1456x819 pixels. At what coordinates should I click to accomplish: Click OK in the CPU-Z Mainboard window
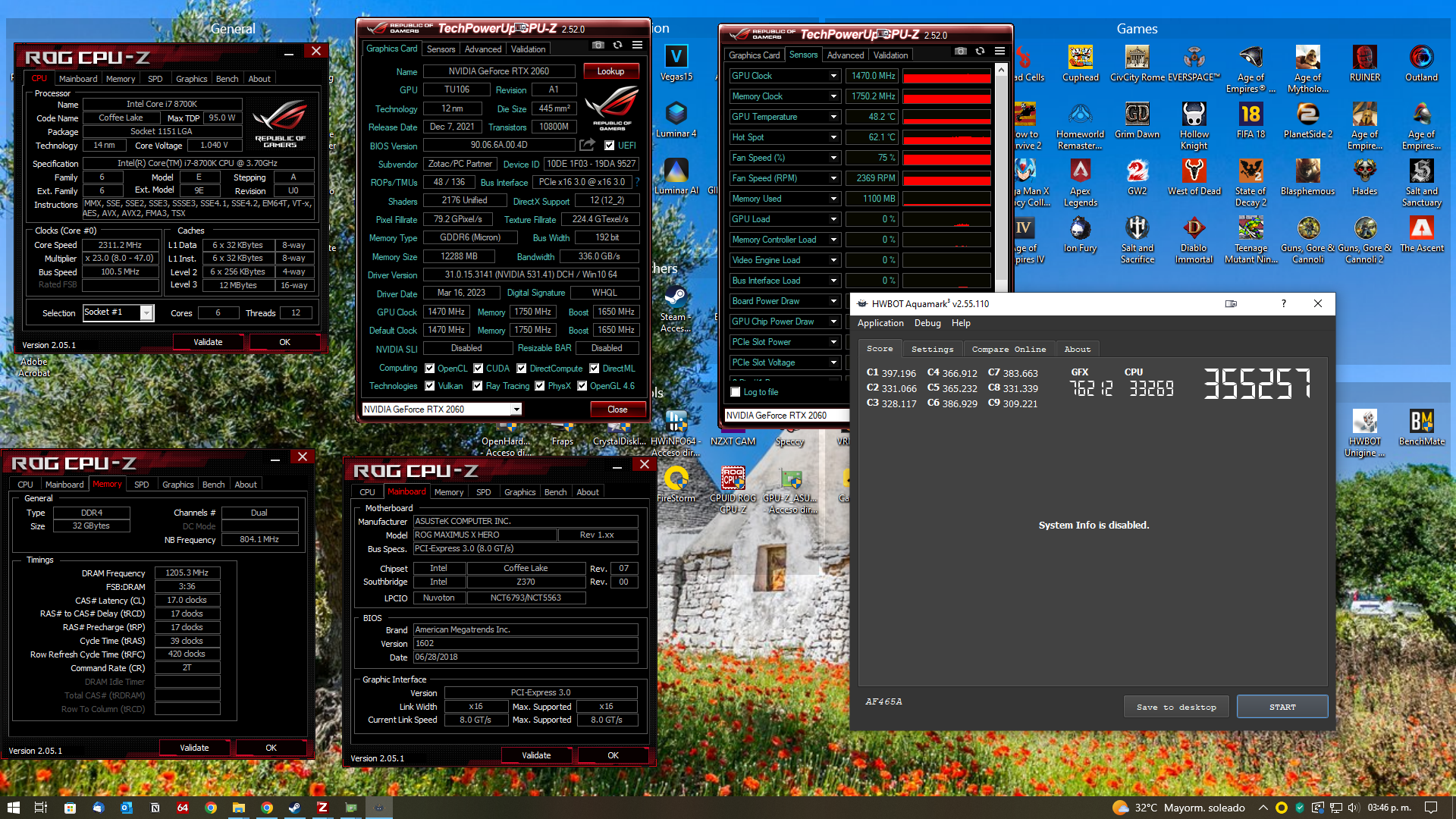tap(613, 755)
